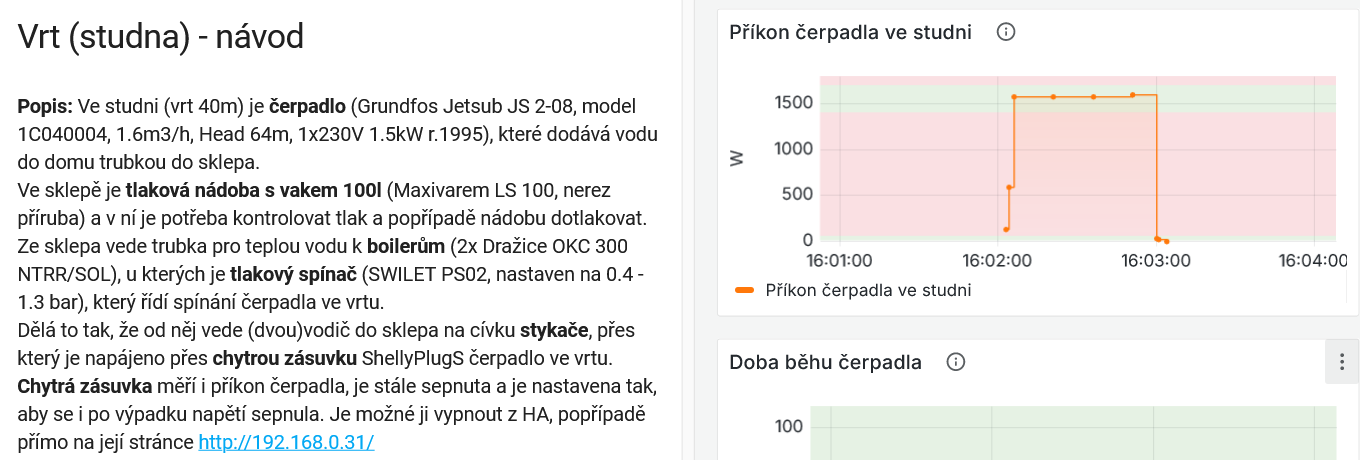1360x460 pixels.
Task: Click the orange legend color swatch
Action: (x=744, y=290)
